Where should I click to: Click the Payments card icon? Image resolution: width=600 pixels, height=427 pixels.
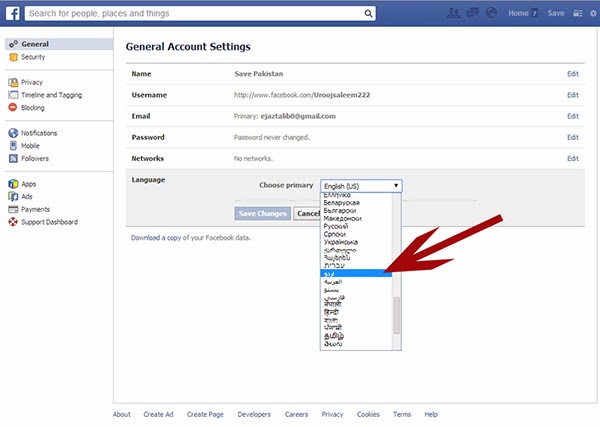tap(13, 209)
